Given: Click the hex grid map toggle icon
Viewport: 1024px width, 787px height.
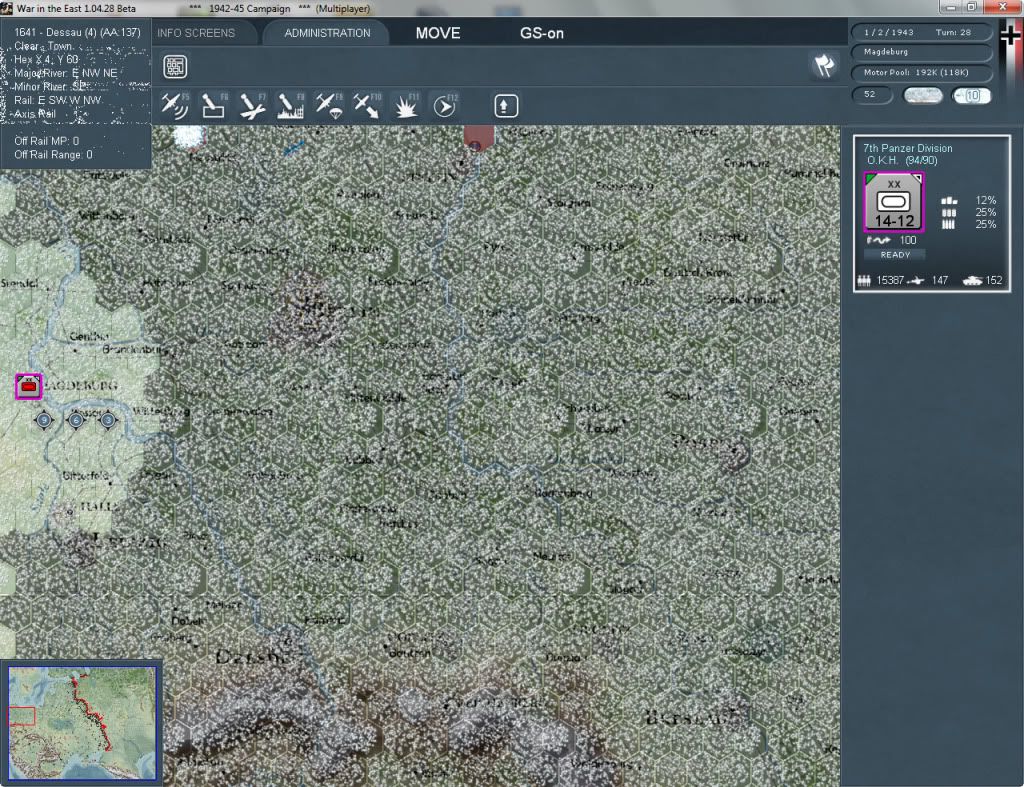Looking at the screenshot, I should tap(175, 66).
